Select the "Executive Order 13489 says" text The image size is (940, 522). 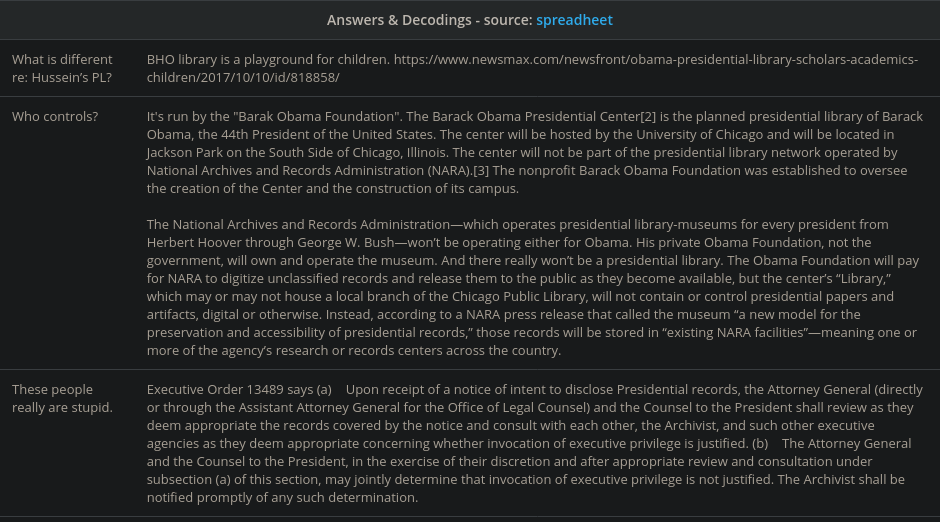[x=238, y=389]
